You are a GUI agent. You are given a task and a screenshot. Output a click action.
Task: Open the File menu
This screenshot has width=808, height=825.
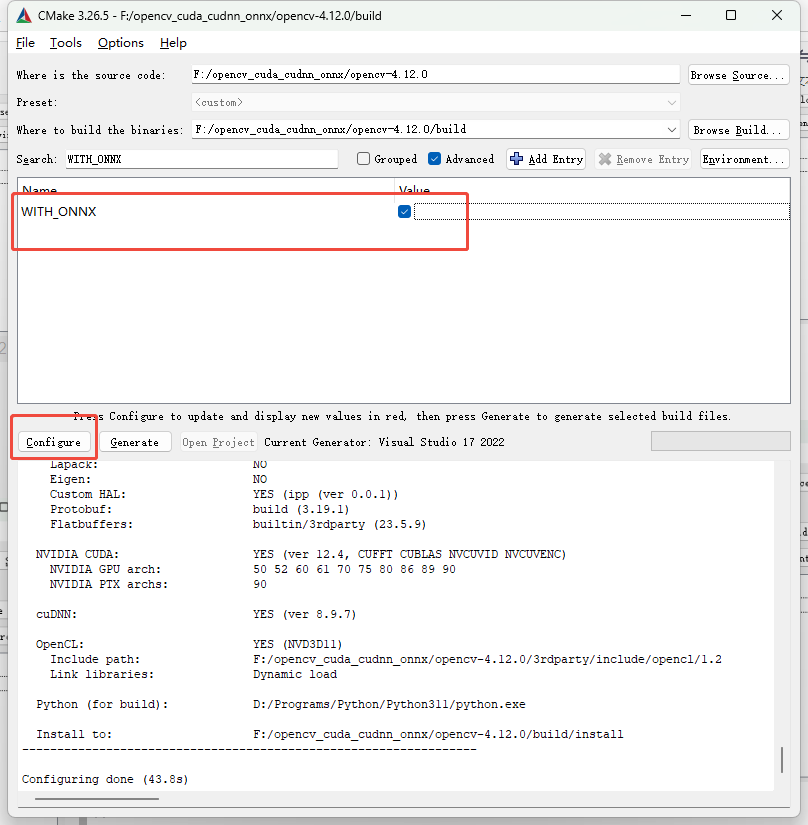(x=25, y=43)
